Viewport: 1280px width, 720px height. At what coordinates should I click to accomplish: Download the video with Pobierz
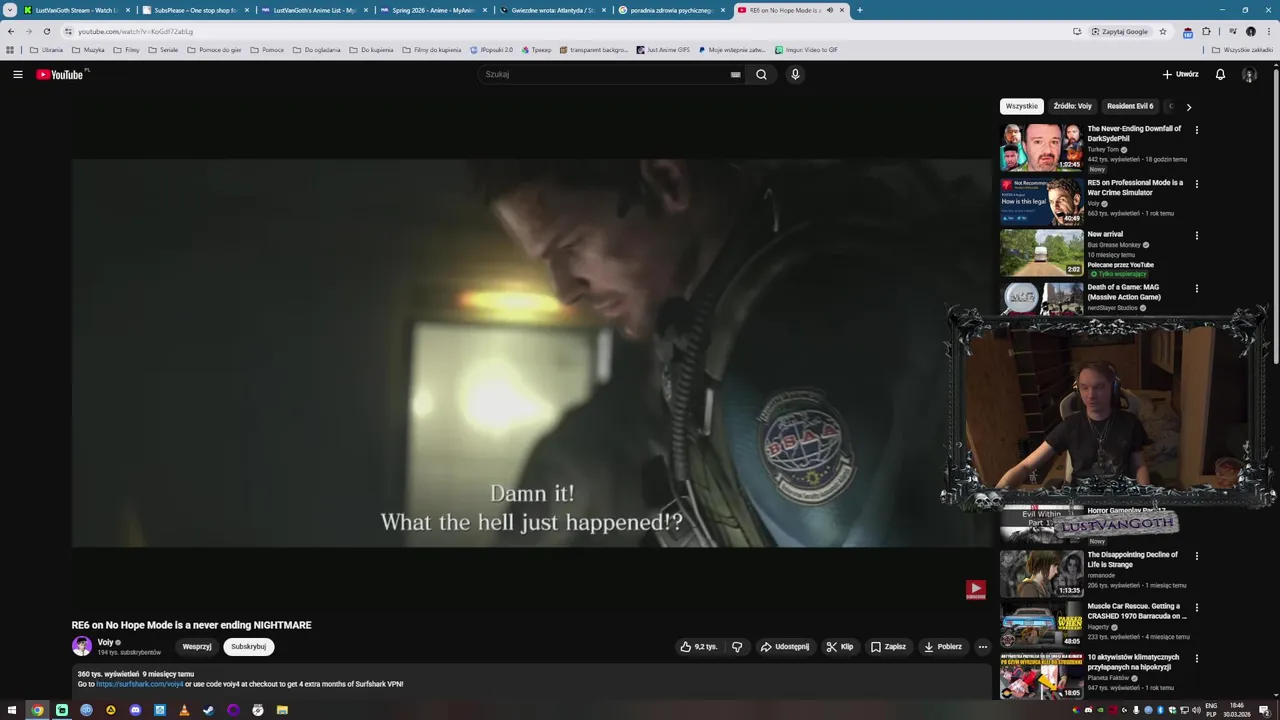point(943,647)
